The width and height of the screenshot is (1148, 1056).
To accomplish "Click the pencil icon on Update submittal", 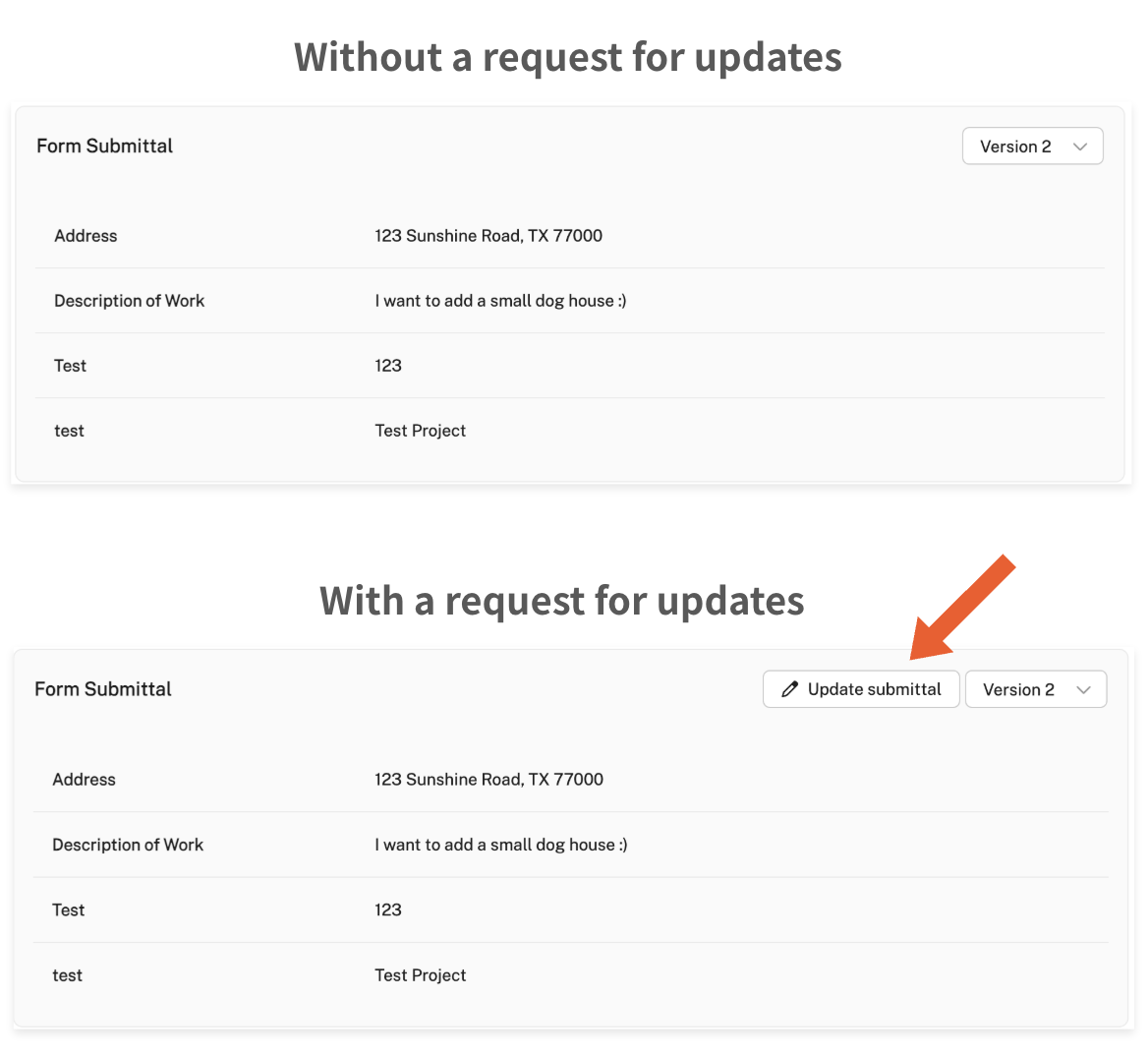I will coord(789,689).
